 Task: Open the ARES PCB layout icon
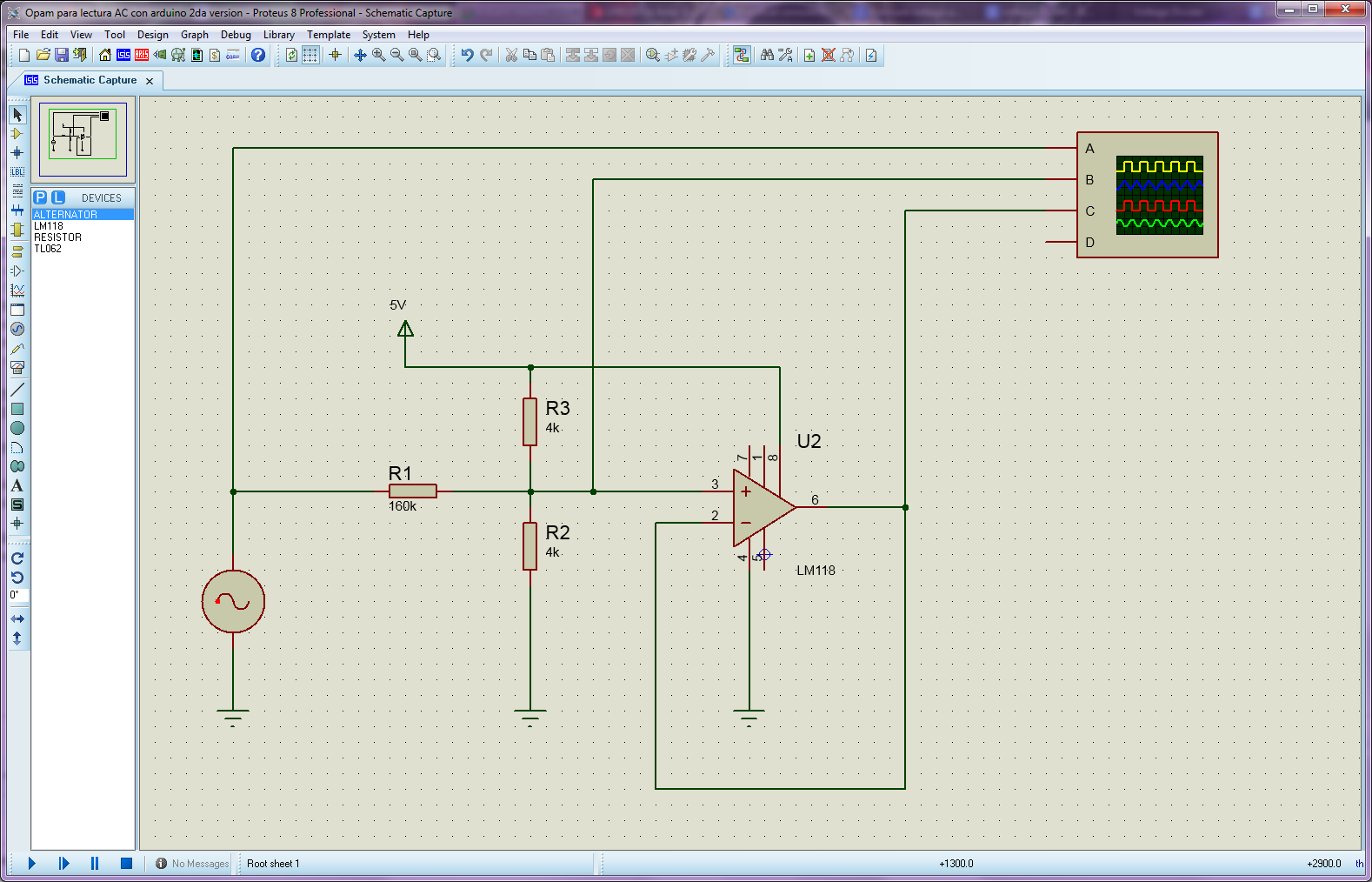(142, 55)
